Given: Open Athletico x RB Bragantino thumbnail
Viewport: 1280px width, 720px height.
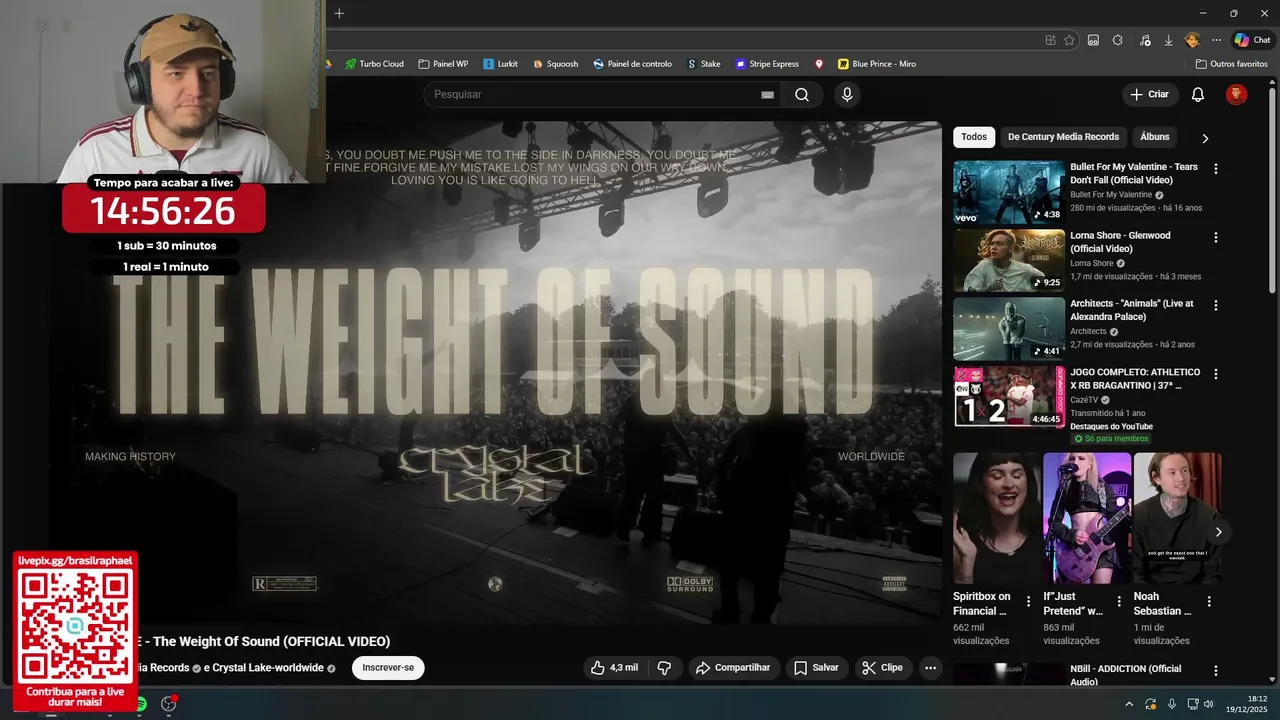Looking at the screenshot, I should pos(1008,396).
